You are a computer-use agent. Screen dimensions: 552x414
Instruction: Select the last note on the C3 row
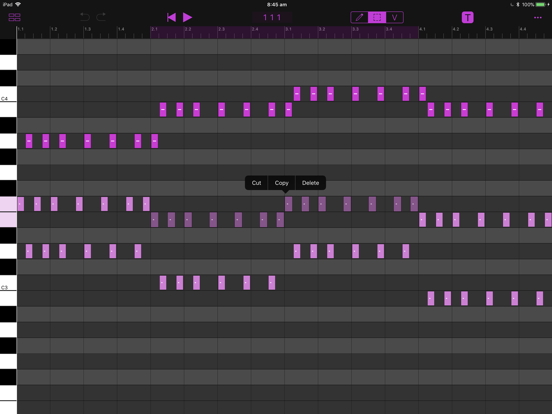point(271,283)
